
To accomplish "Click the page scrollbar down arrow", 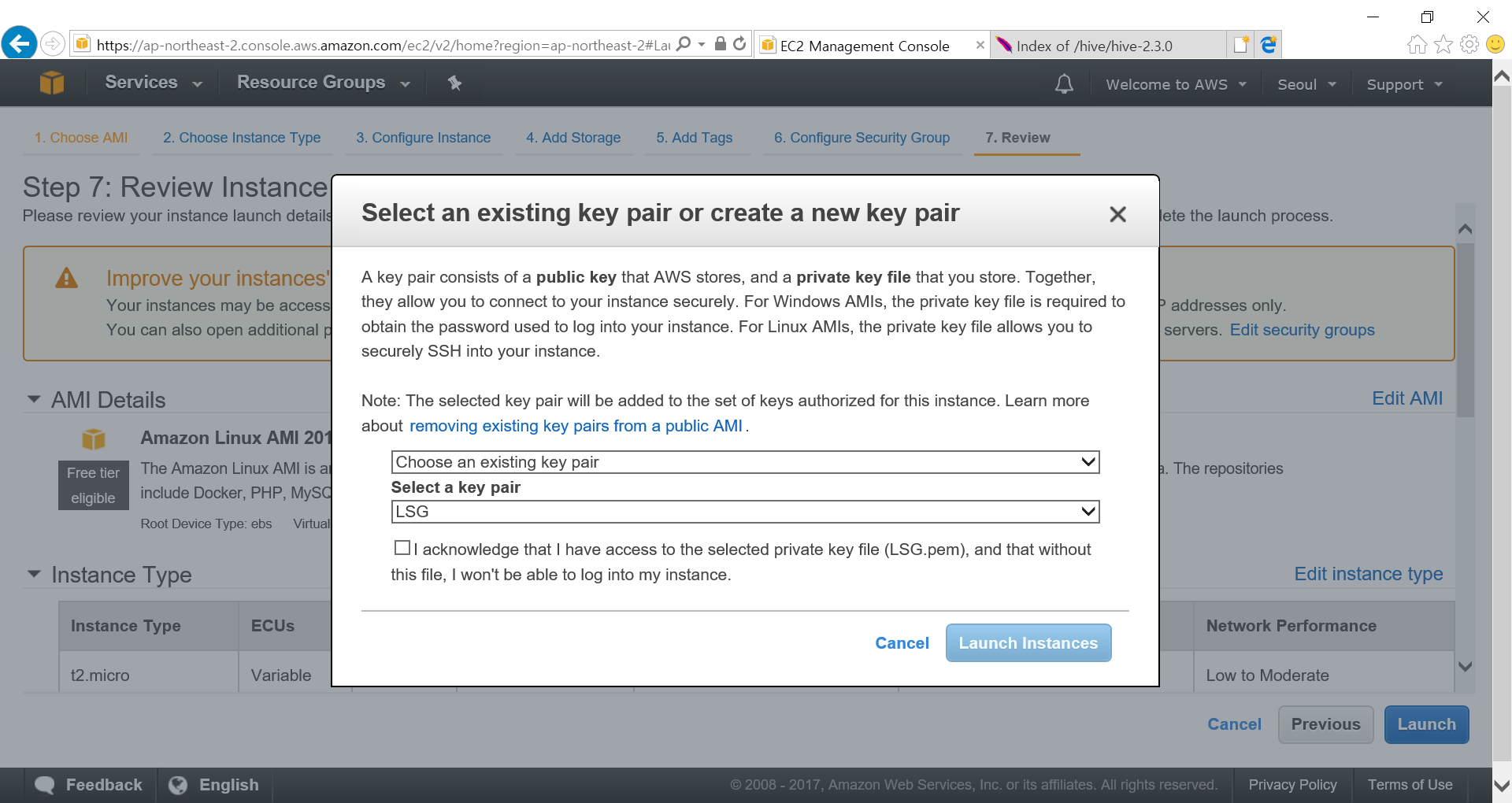I will (1502, 785).
